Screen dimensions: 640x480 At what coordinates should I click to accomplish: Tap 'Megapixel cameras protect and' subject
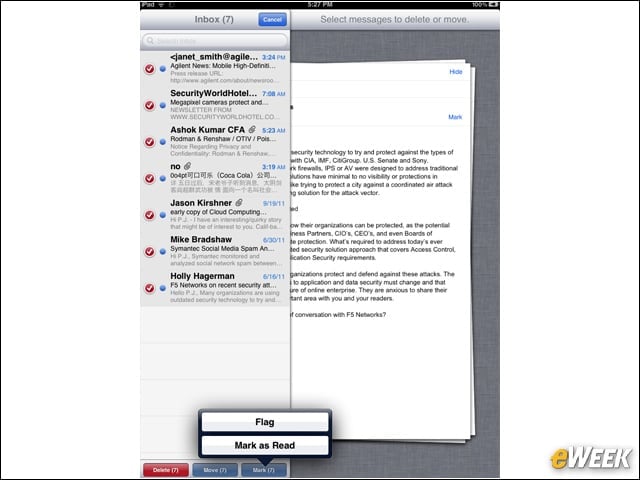(x=219, y=102)
